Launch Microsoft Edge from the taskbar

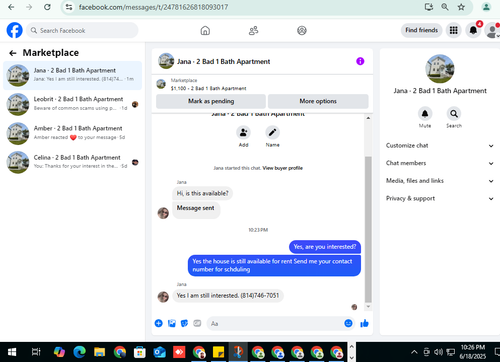point(79,352)
